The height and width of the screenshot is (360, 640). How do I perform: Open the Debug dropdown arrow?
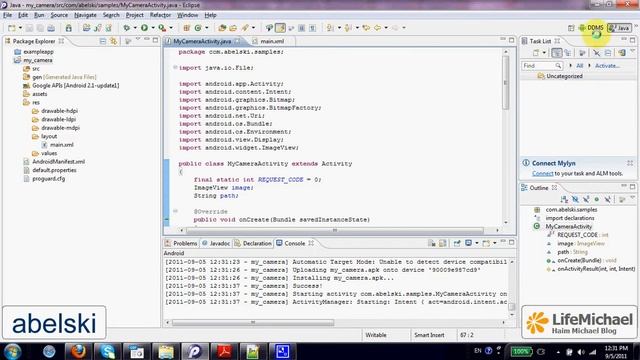[x=135, y=28]
